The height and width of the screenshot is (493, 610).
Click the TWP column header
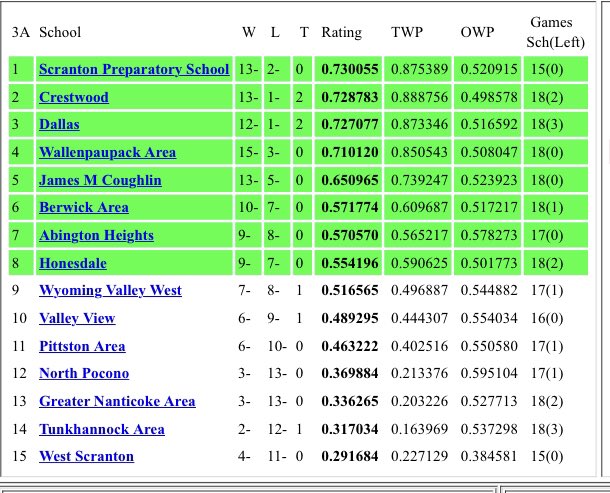407,32
